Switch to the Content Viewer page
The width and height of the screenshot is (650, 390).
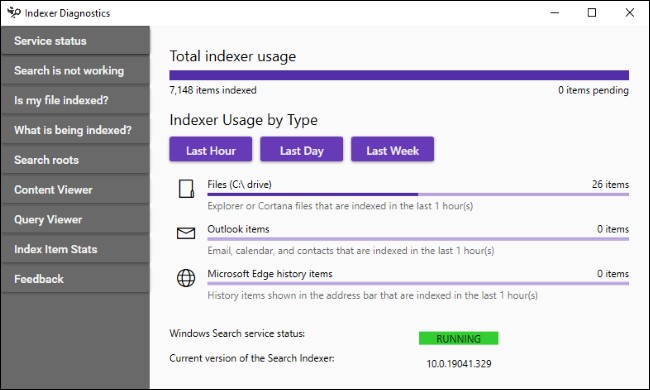[75, 190]
